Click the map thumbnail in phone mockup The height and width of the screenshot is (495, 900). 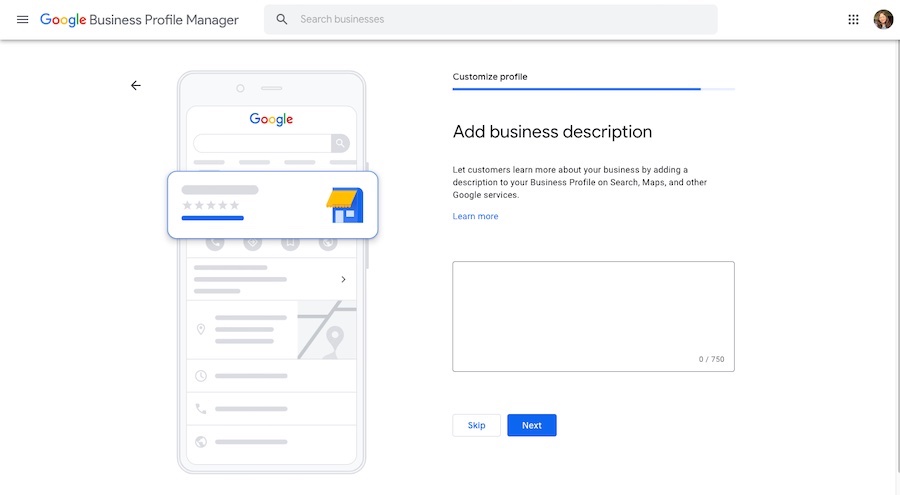point(327,330)
